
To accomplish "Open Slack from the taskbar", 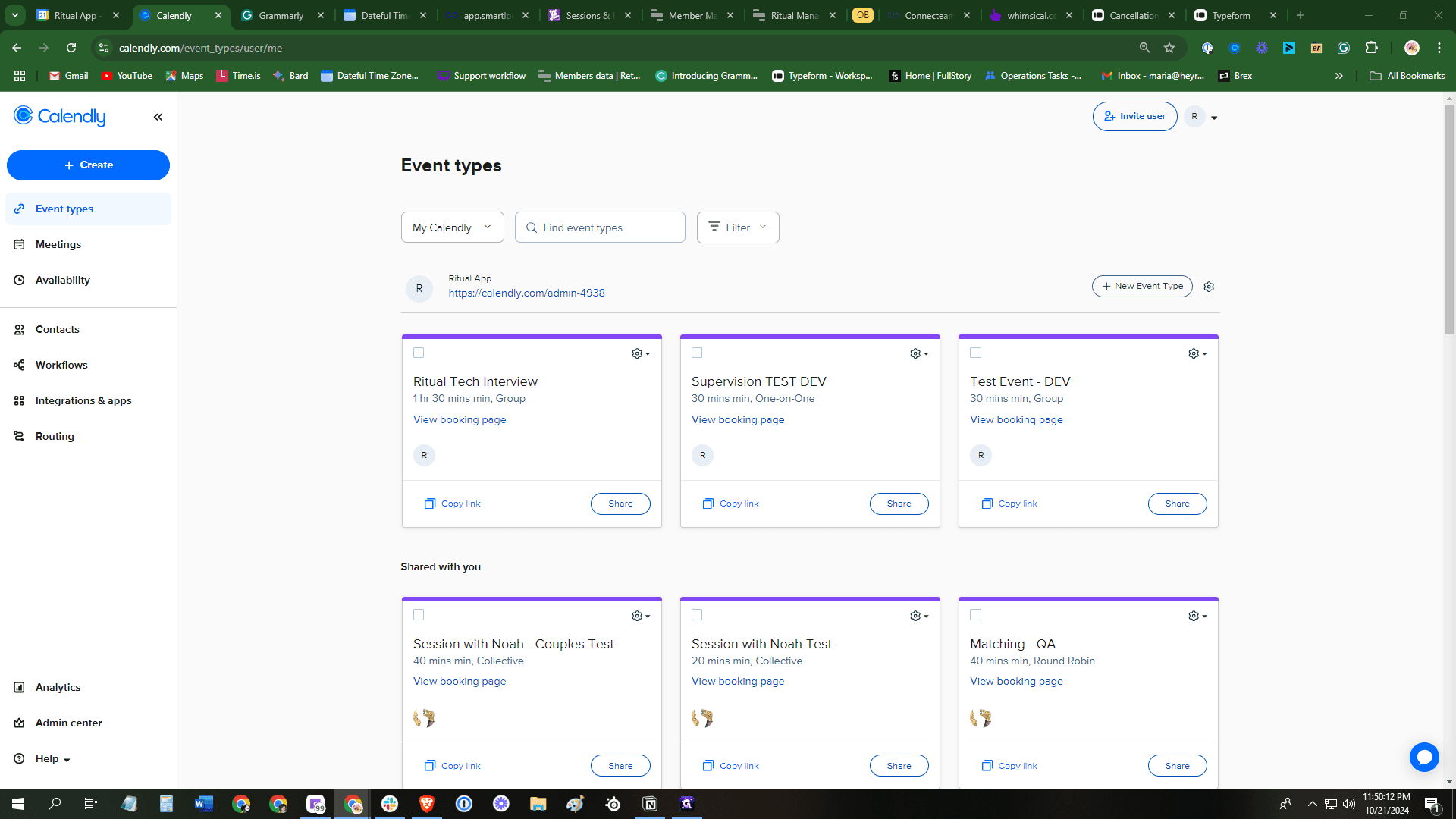I will pyautogui.click(x=390, y=804).
